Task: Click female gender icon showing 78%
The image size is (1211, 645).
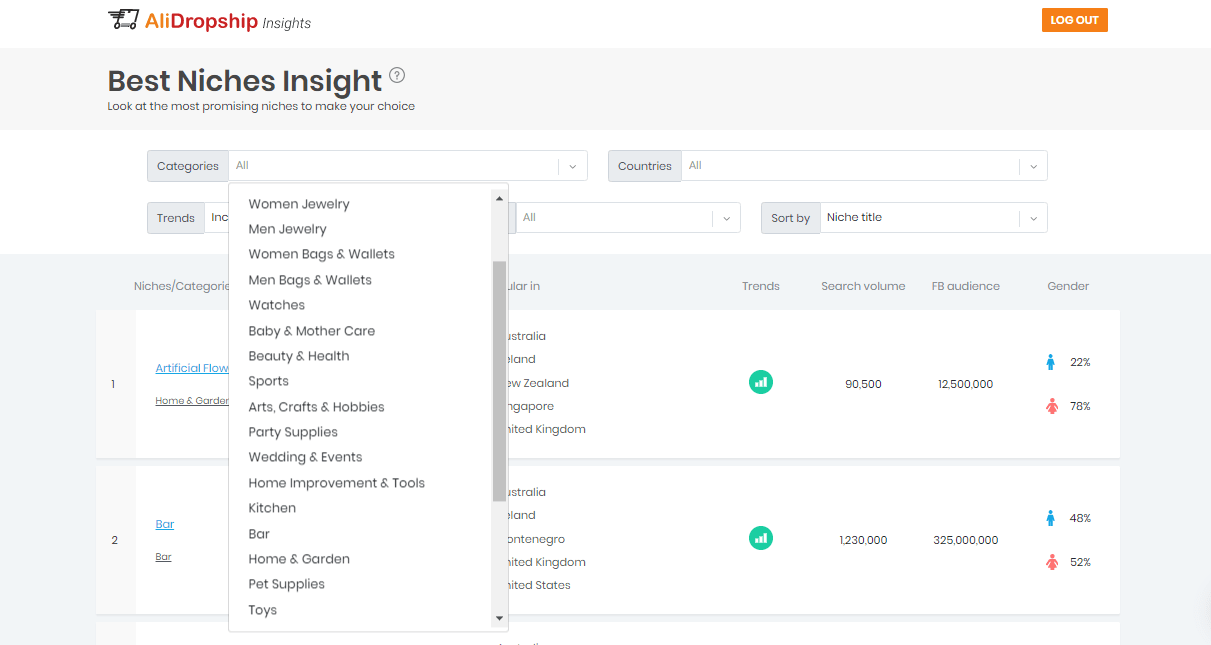Action: tap(1051, 406)
